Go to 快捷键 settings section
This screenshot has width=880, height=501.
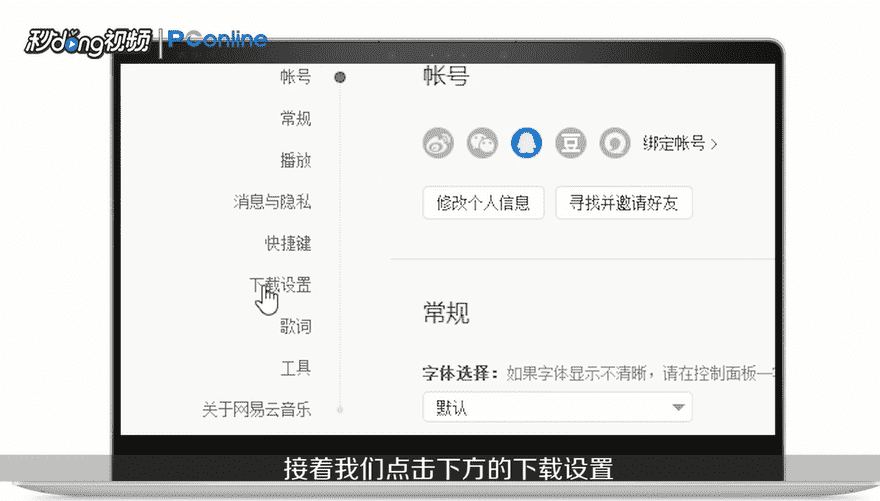(x=288, y=243)
